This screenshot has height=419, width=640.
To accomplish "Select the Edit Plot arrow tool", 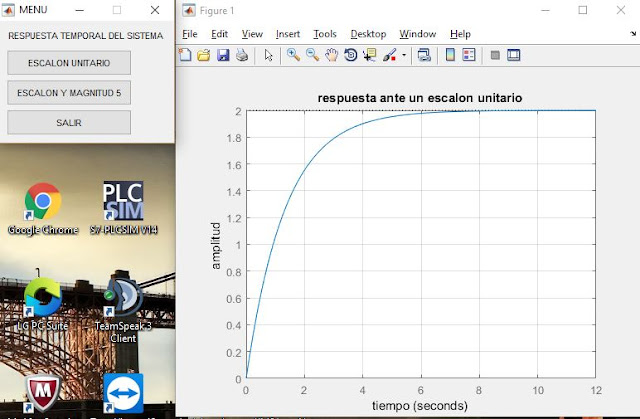I will (x=268, y=55).
